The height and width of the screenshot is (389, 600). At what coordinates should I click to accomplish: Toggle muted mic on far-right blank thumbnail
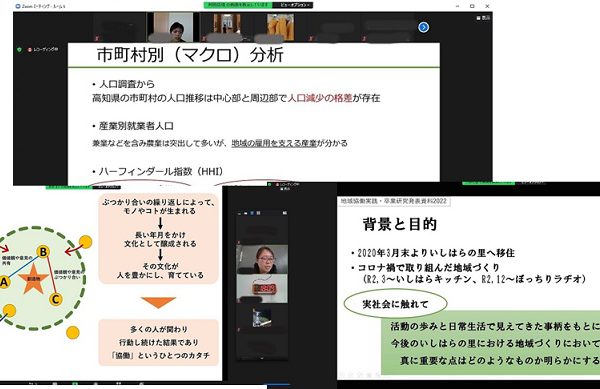pos(364,39)
